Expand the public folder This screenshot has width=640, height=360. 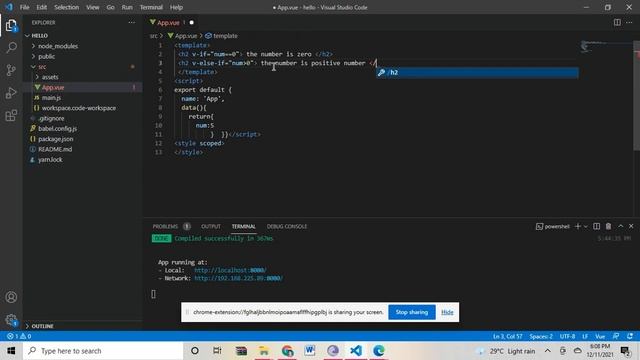(47, 56)
